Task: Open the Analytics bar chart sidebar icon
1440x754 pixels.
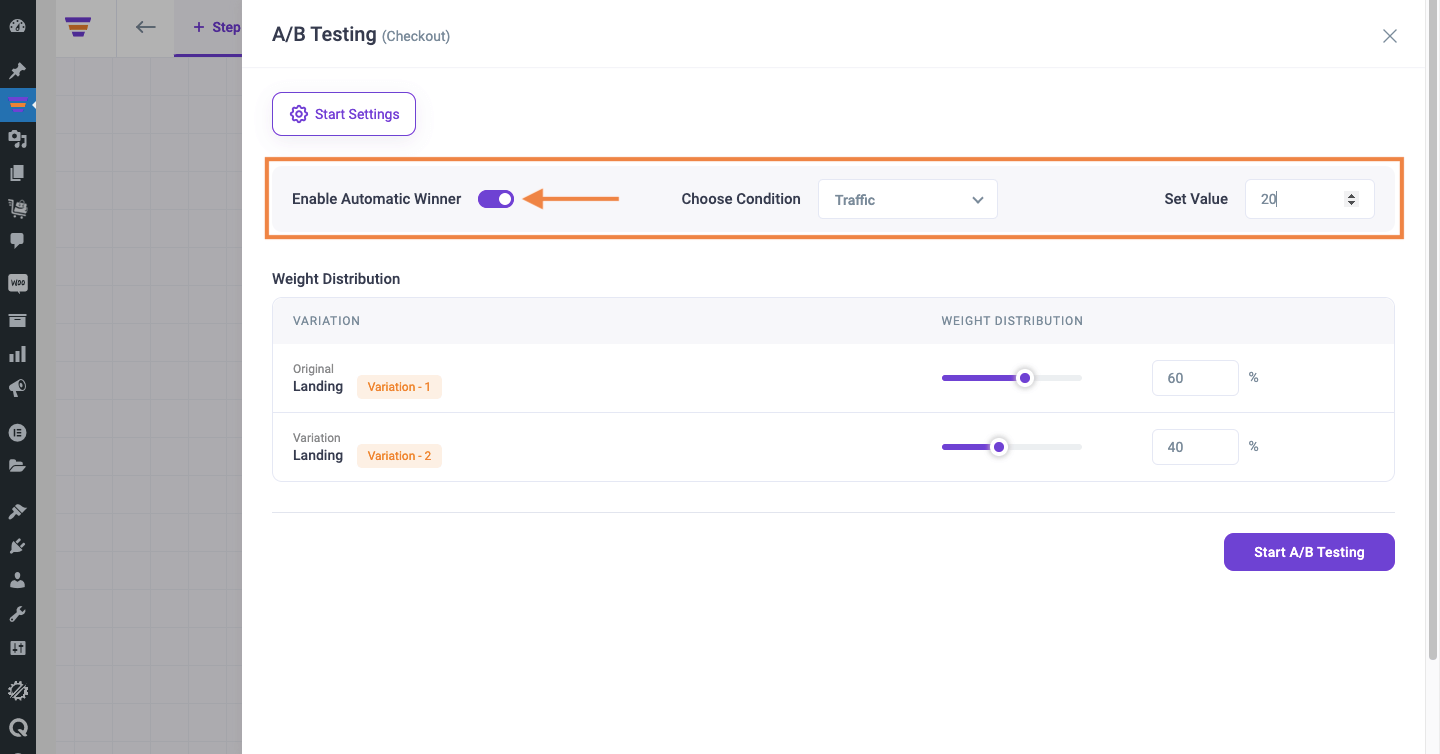Action: 17,354
